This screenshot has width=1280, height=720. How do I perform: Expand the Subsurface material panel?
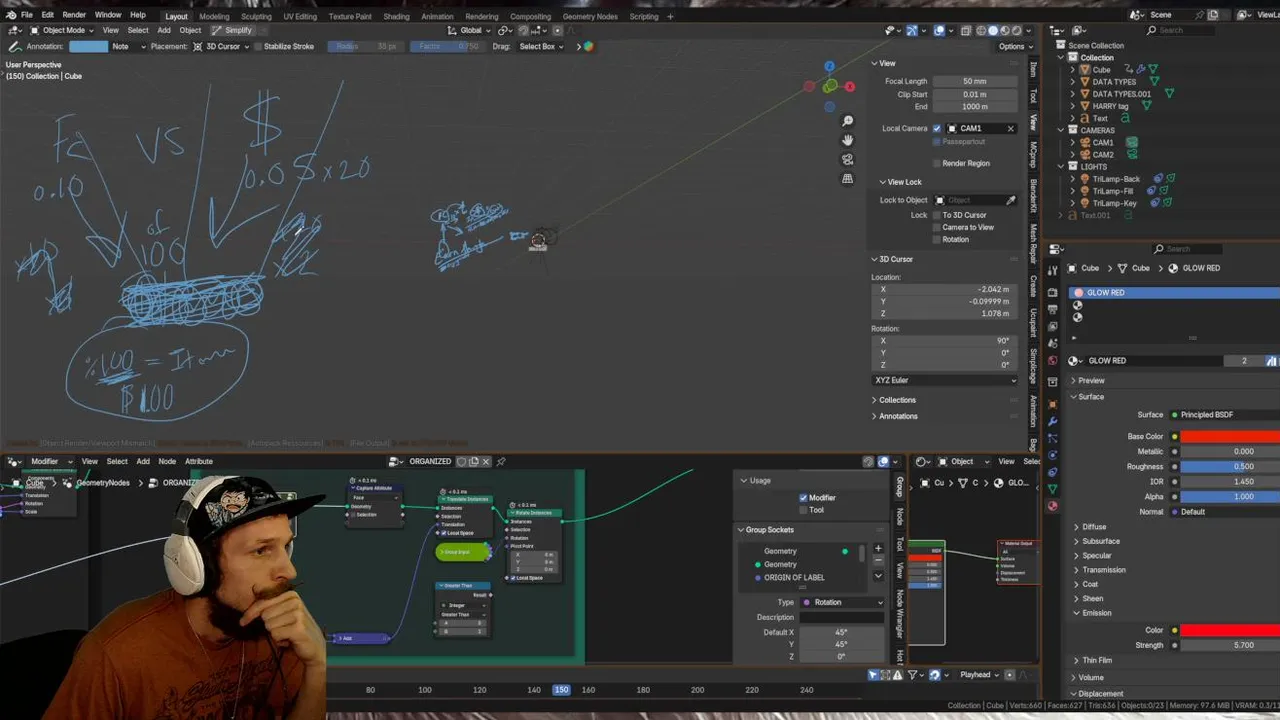click(x=1100, y=541)
